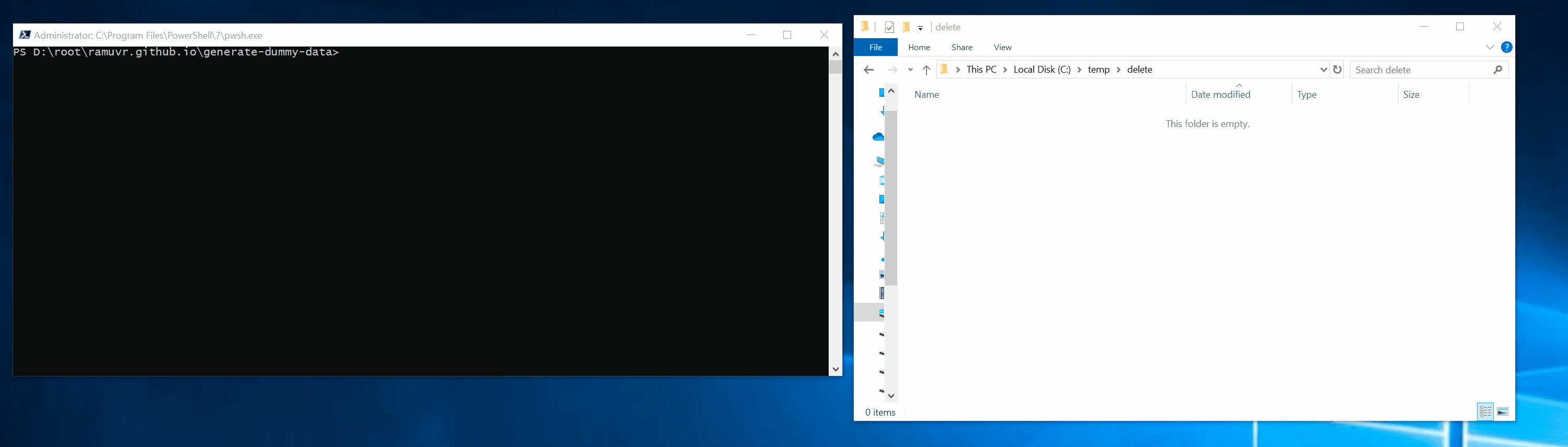Click the New folder quick access icon
The height and width of the screenshot is (447, 1568).
click(x=906, y=27)
